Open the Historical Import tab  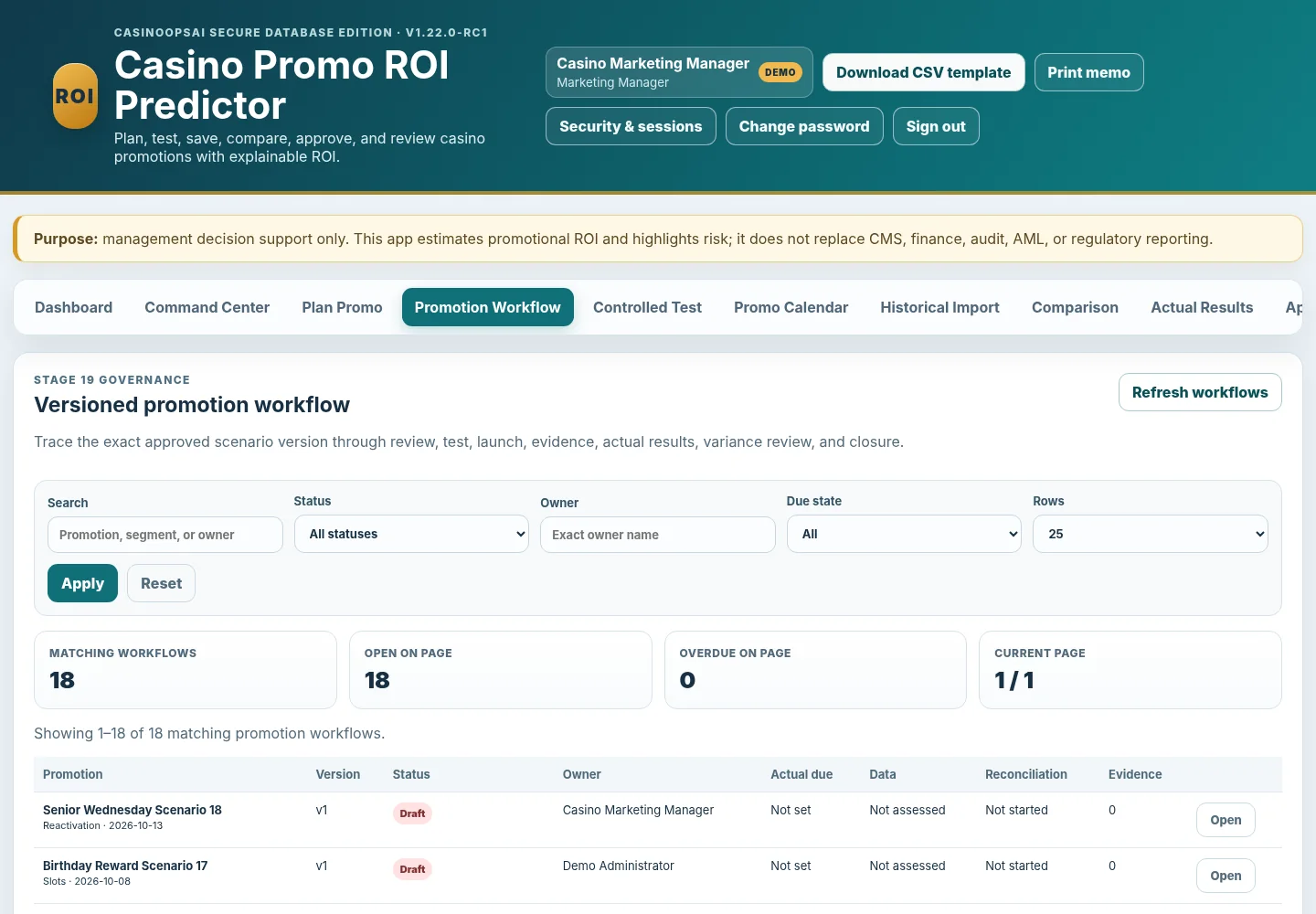[x=939, y=307]
